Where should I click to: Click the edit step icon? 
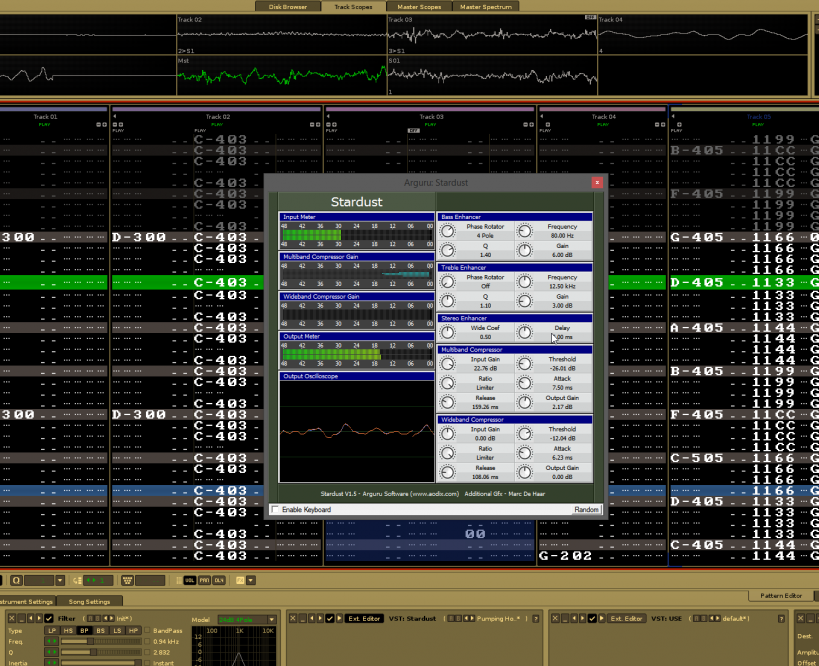tap(77, 580)
